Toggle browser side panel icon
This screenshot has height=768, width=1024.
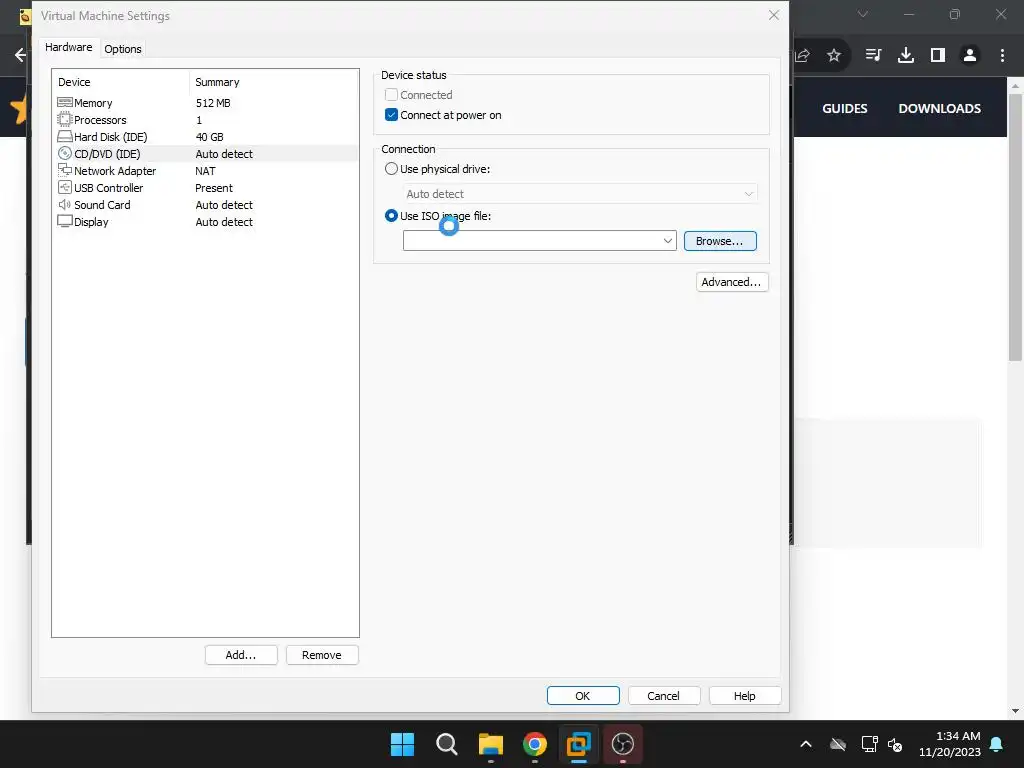[938, 56]
